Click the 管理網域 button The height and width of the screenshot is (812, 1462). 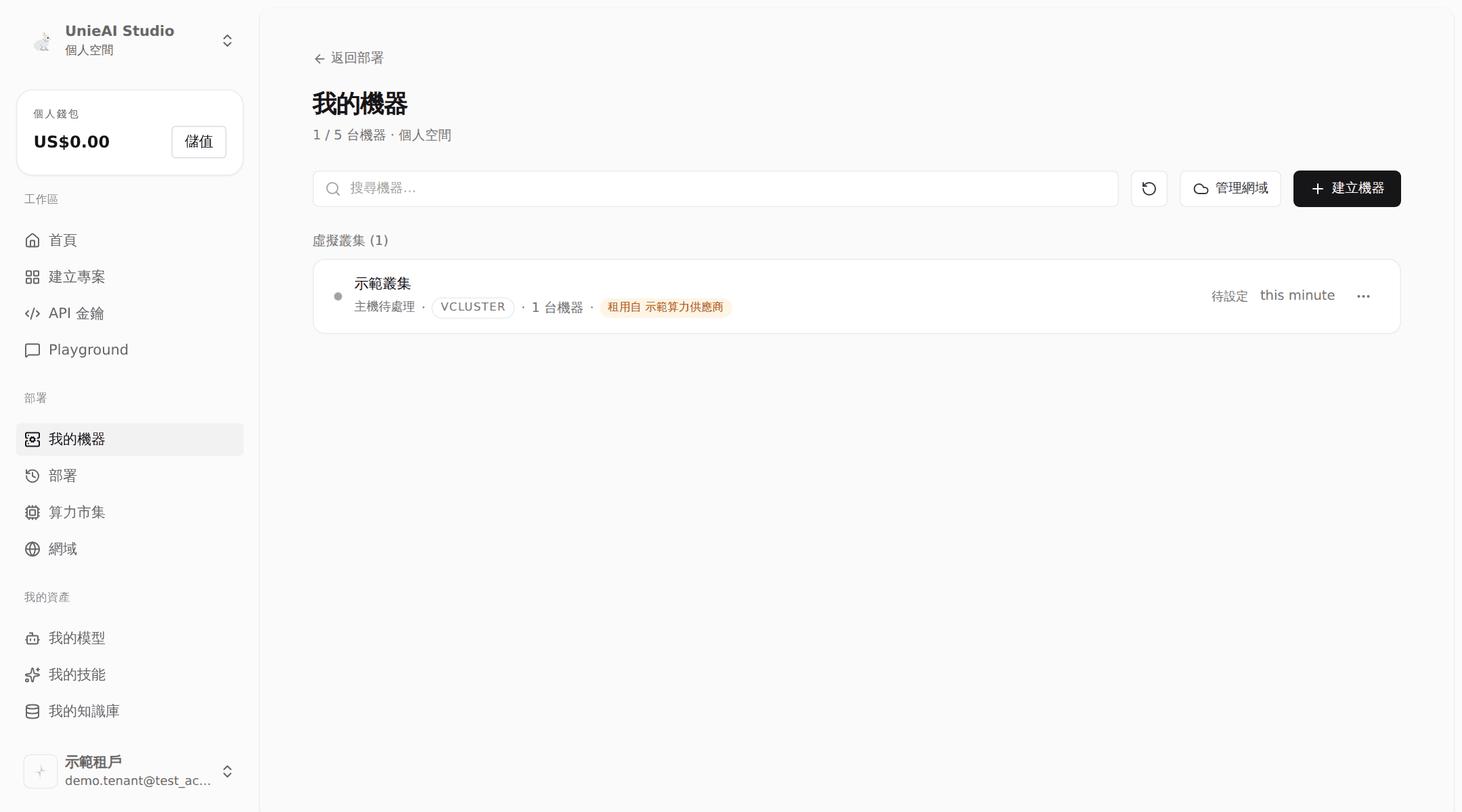point(1231,189)
